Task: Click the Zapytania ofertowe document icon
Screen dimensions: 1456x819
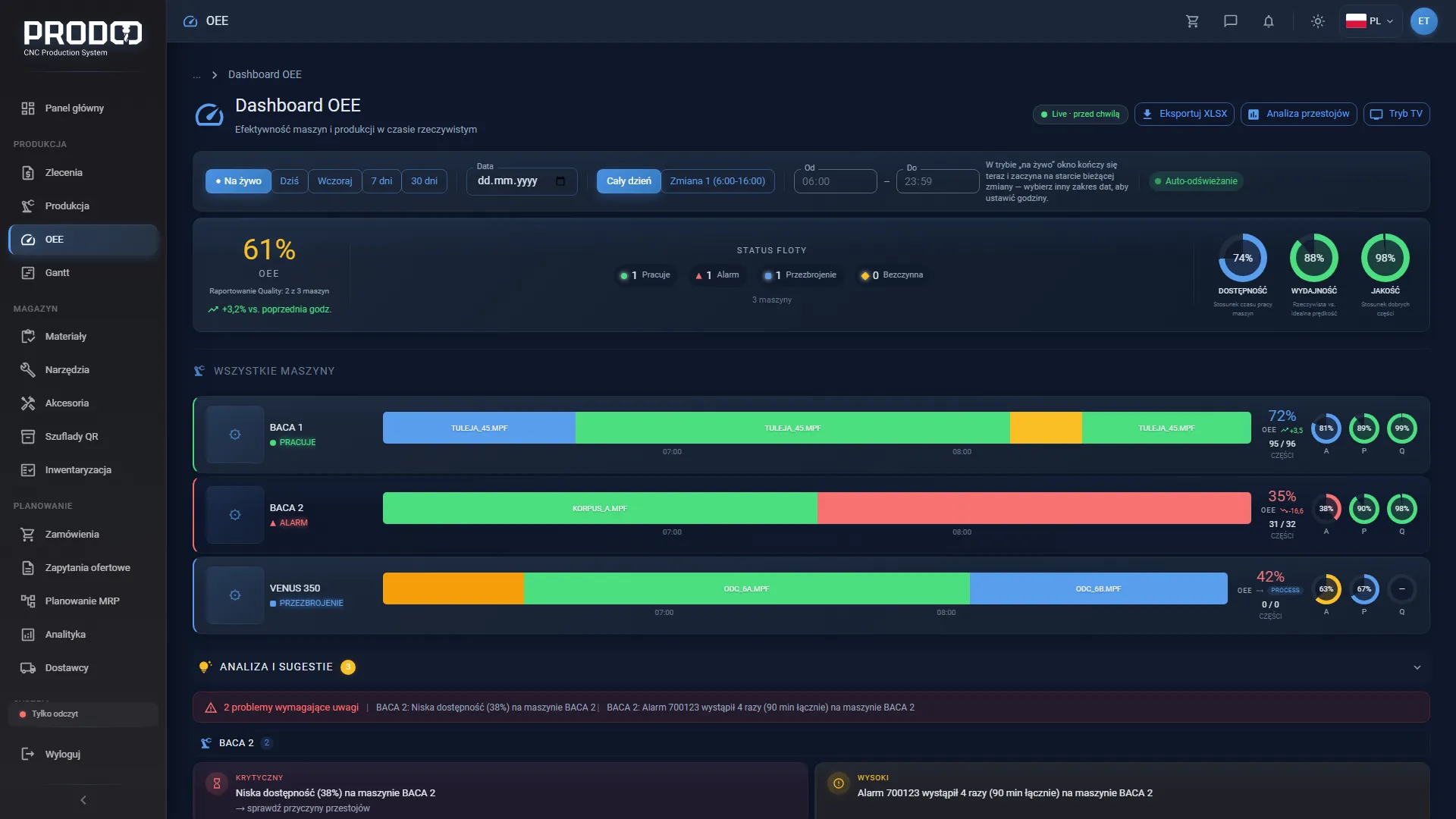Action: point(28,568)
